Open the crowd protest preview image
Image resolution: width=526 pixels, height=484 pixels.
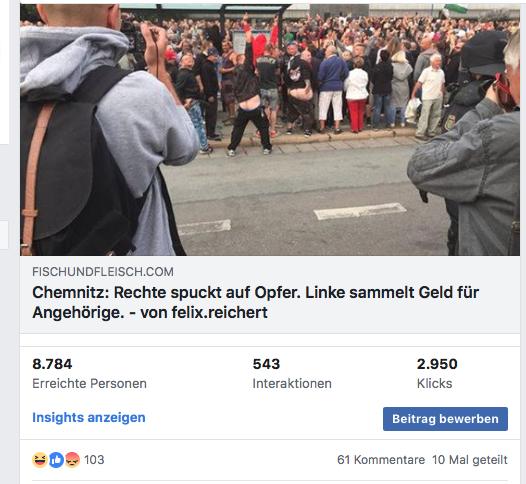pyautogui.click(x=270, y=130)
